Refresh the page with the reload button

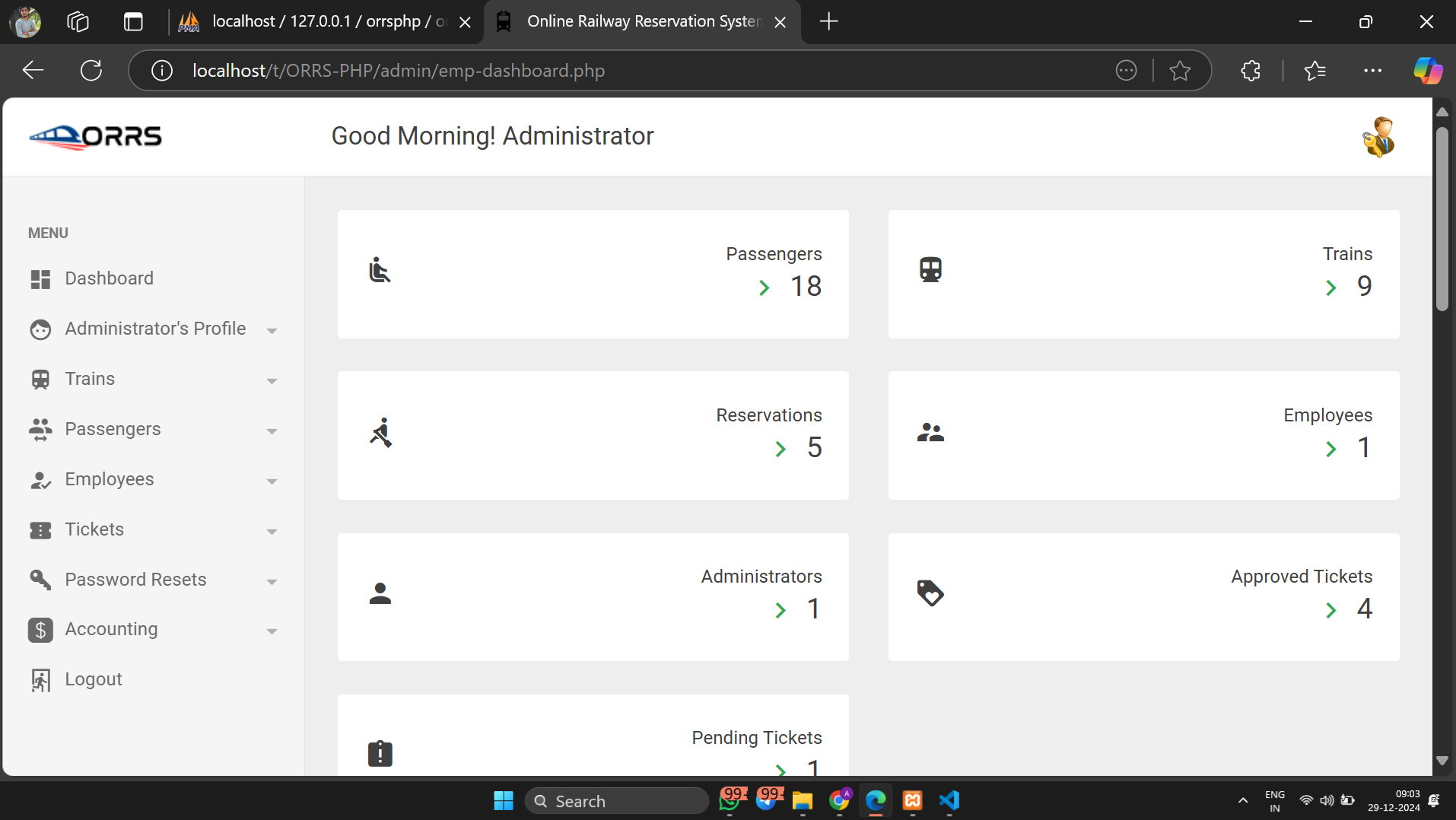(x=91, y=71)
